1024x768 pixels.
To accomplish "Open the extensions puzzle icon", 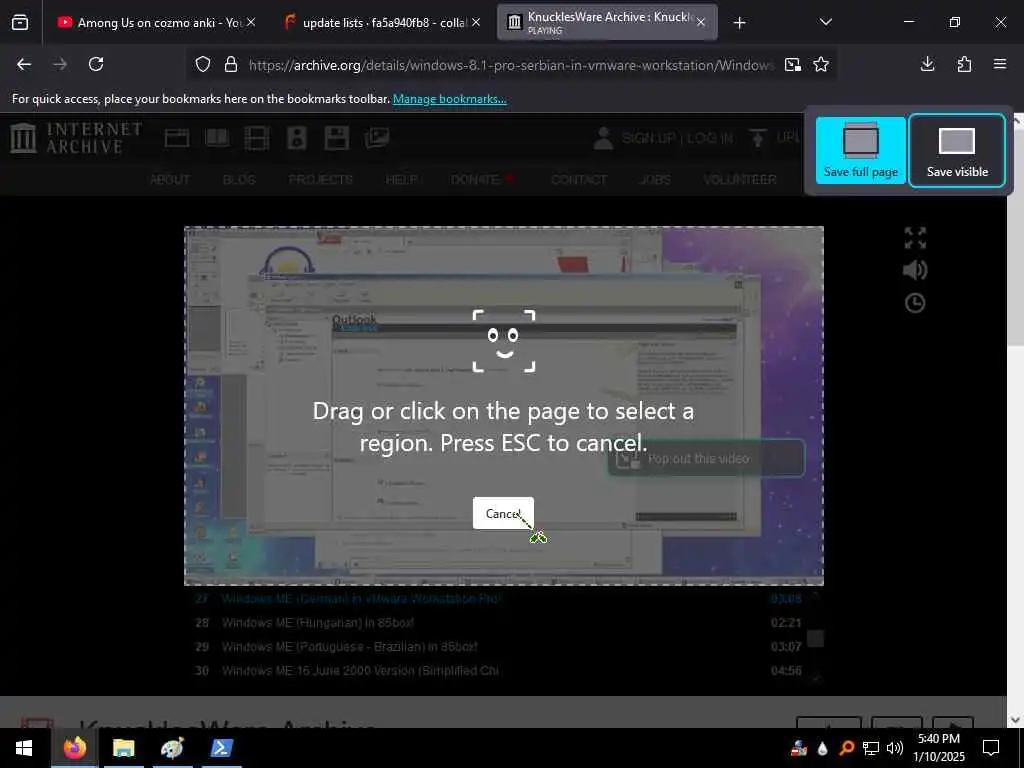I will (x=964, y=64).
